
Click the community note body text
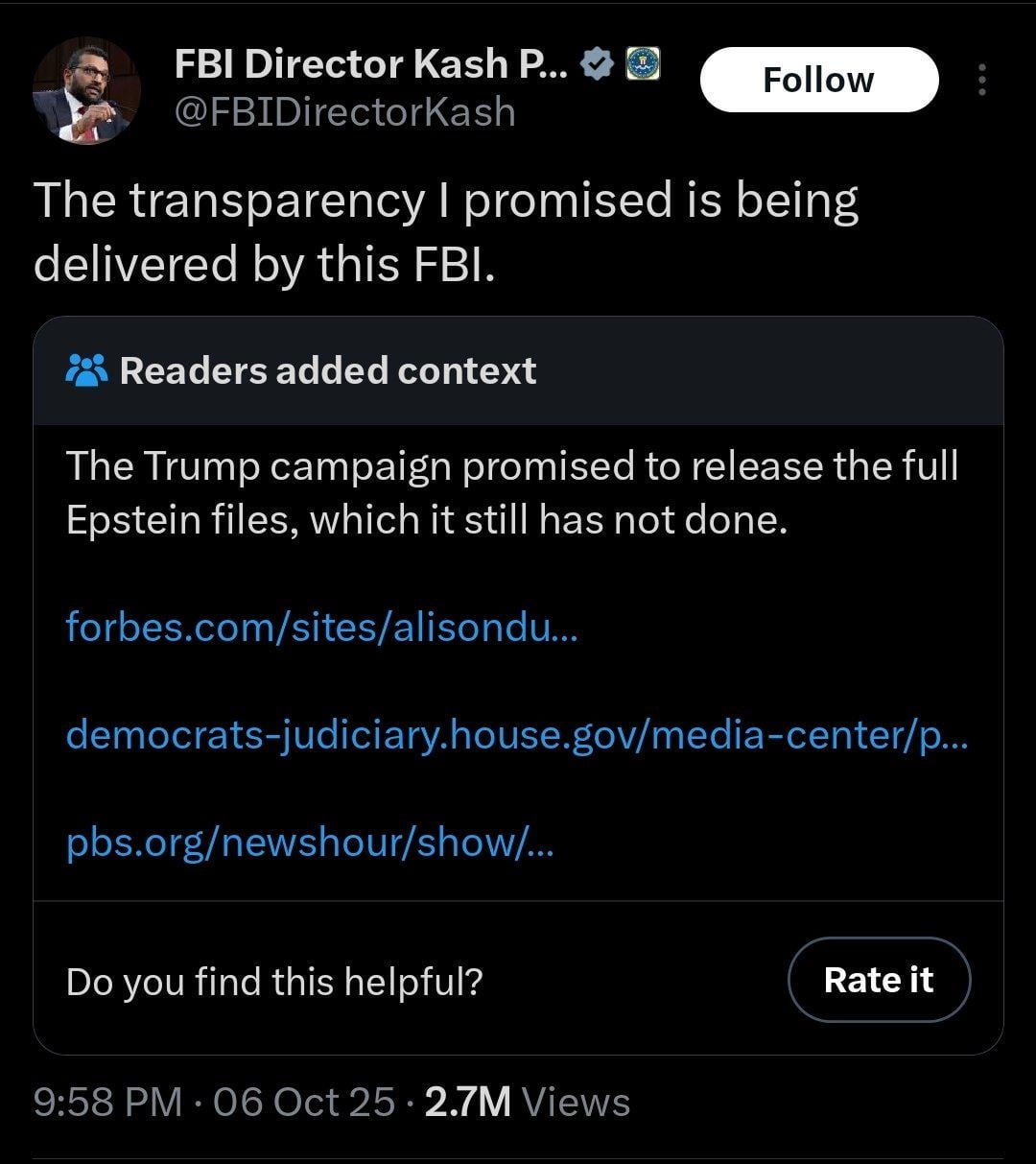[x=511, y=492]
